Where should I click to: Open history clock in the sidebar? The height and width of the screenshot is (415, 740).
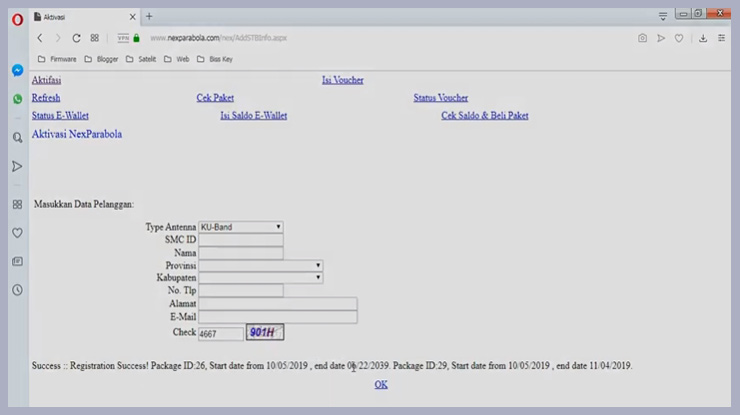coord(17,290)
